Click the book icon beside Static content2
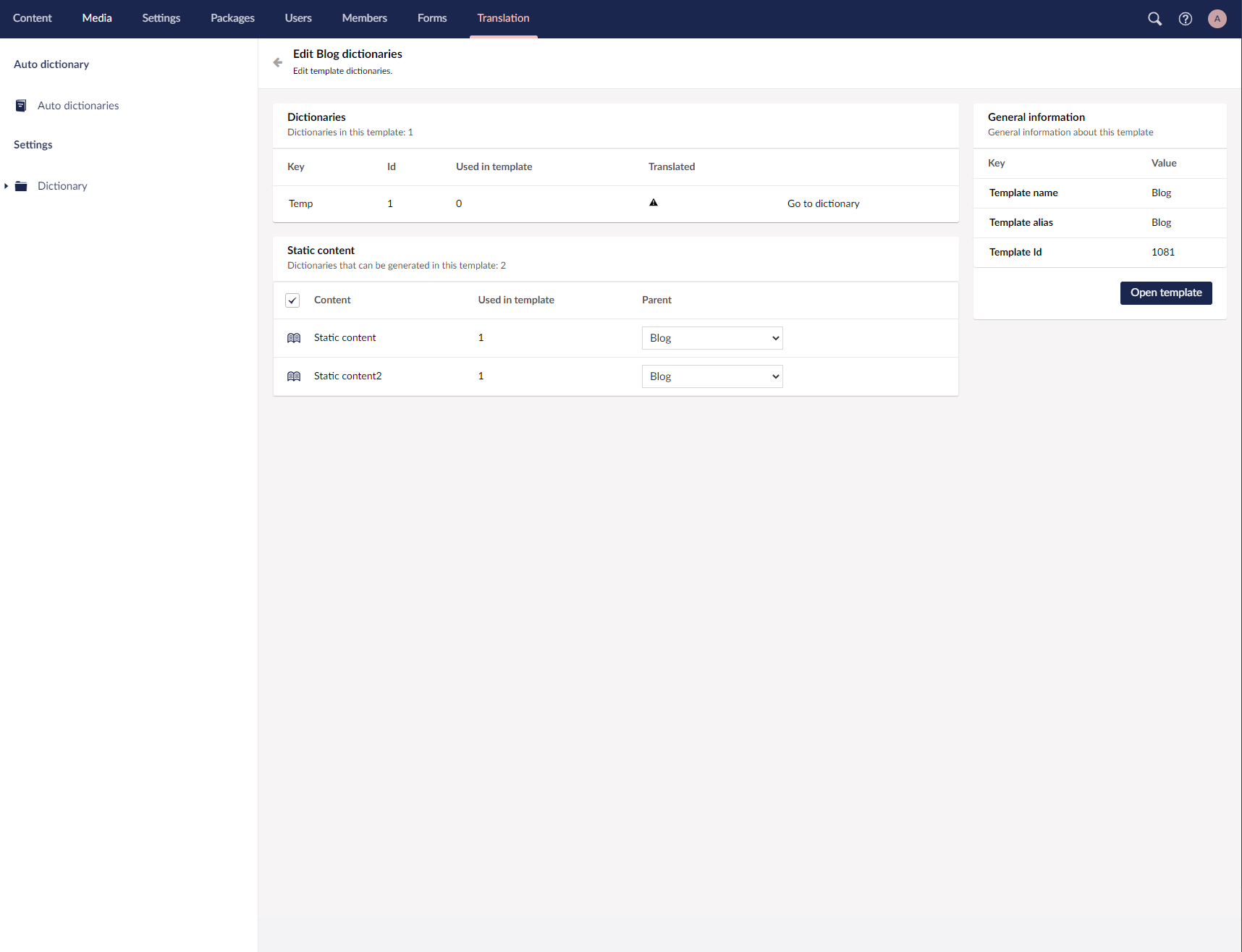Viewport: 1242px width, 952px height. click(294, 376)
